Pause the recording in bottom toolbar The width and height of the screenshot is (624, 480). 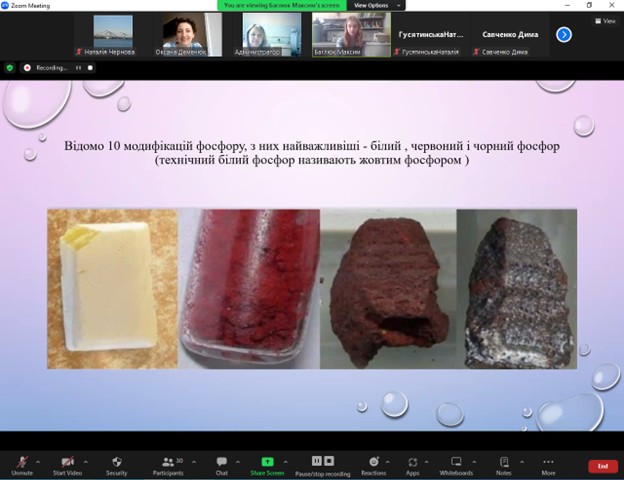(317, 461)
